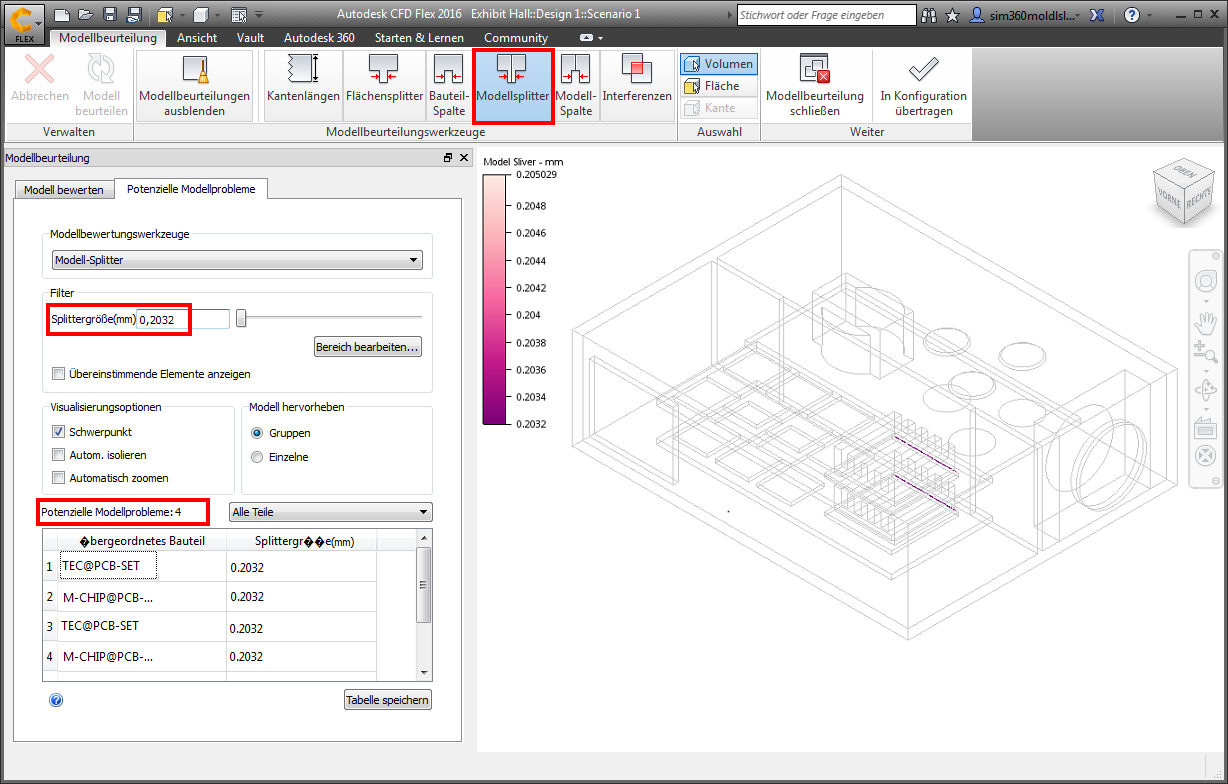Viewport: 1228px width, 784px height.
Task: Open the user account sim360moldlsl dropdown
Action: point(1025,15)
